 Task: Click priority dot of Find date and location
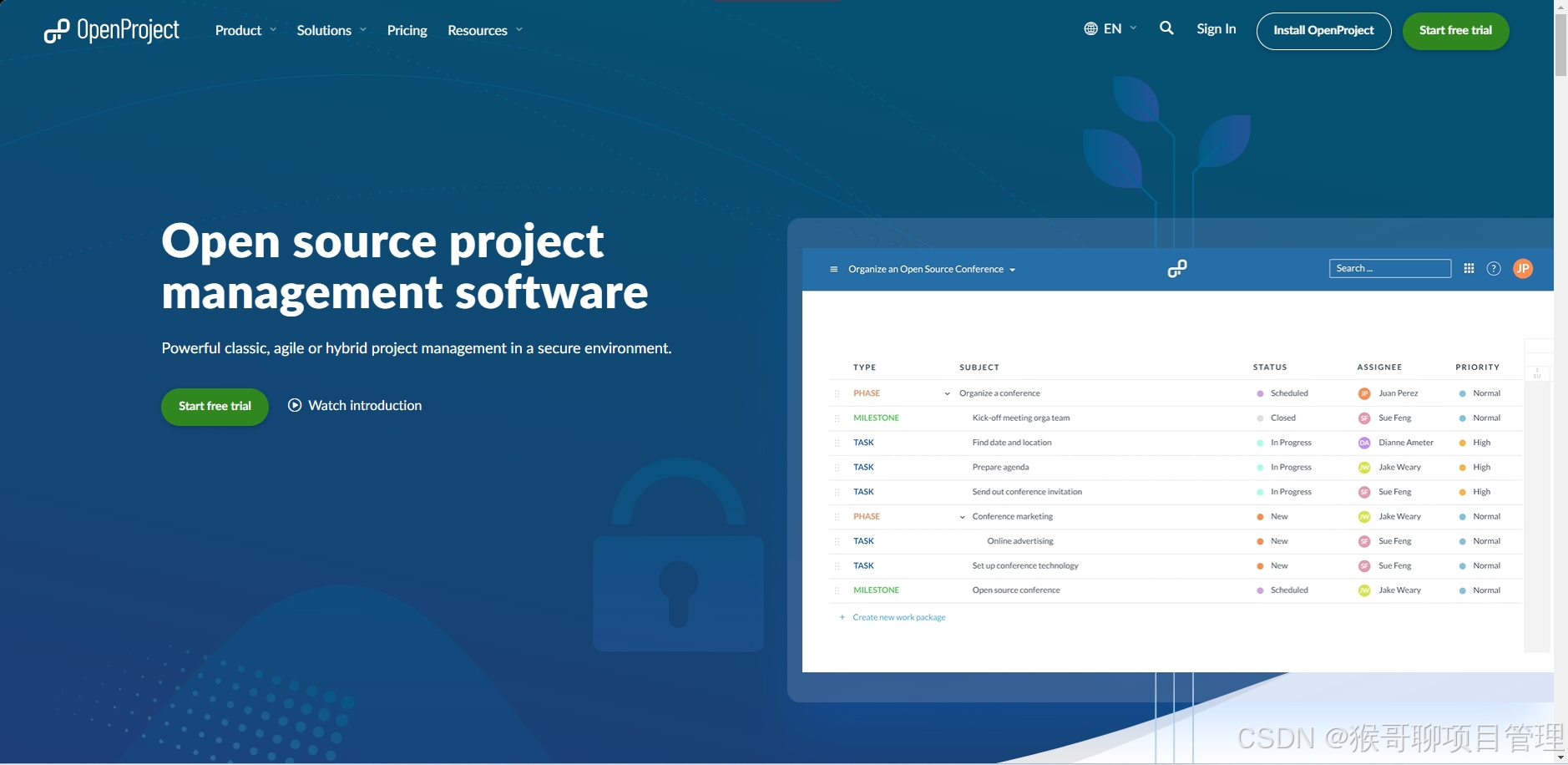pos(1462,443)
